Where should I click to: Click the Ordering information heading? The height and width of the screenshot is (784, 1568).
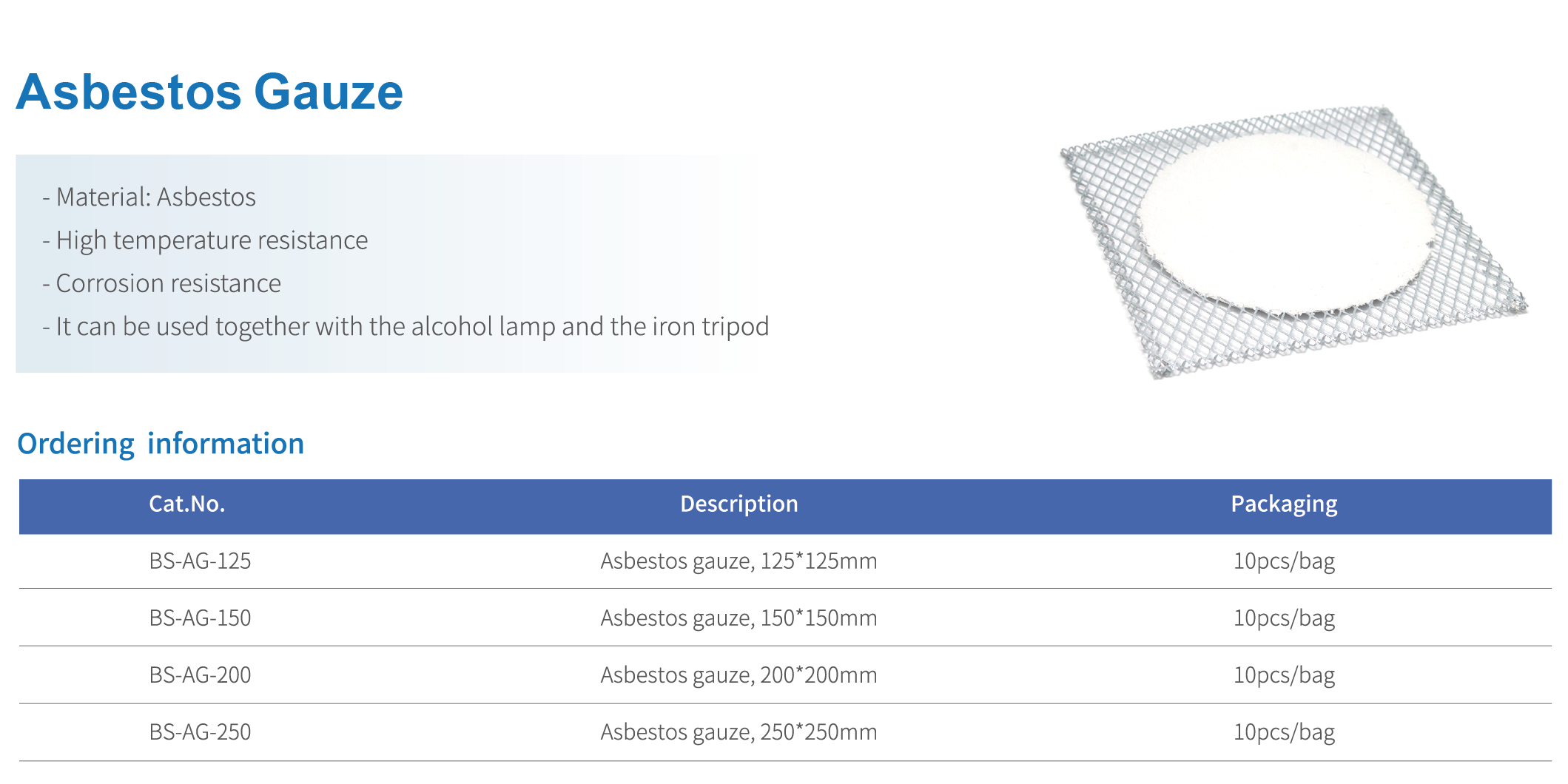coord(161,444)
